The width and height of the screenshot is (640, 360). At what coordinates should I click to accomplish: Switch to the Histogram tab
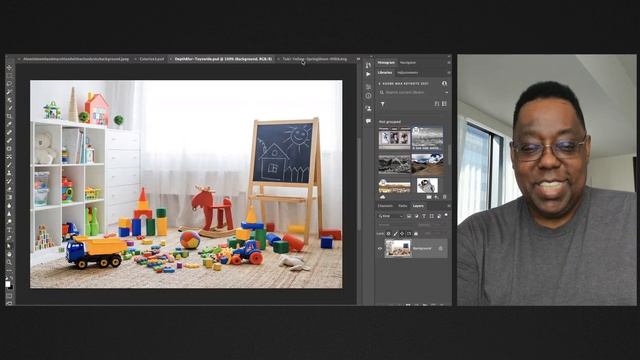coord(386,62)
